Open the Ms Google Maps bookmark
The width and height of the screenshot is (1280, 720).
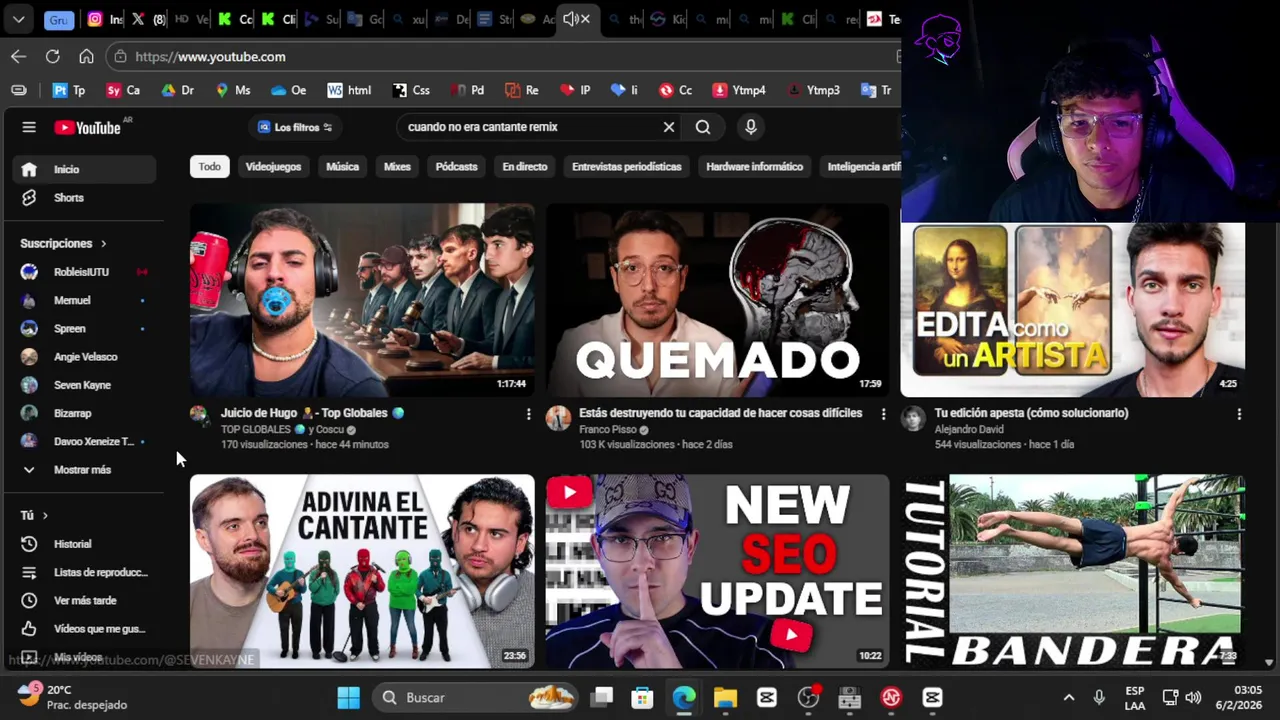click(233, 90)
